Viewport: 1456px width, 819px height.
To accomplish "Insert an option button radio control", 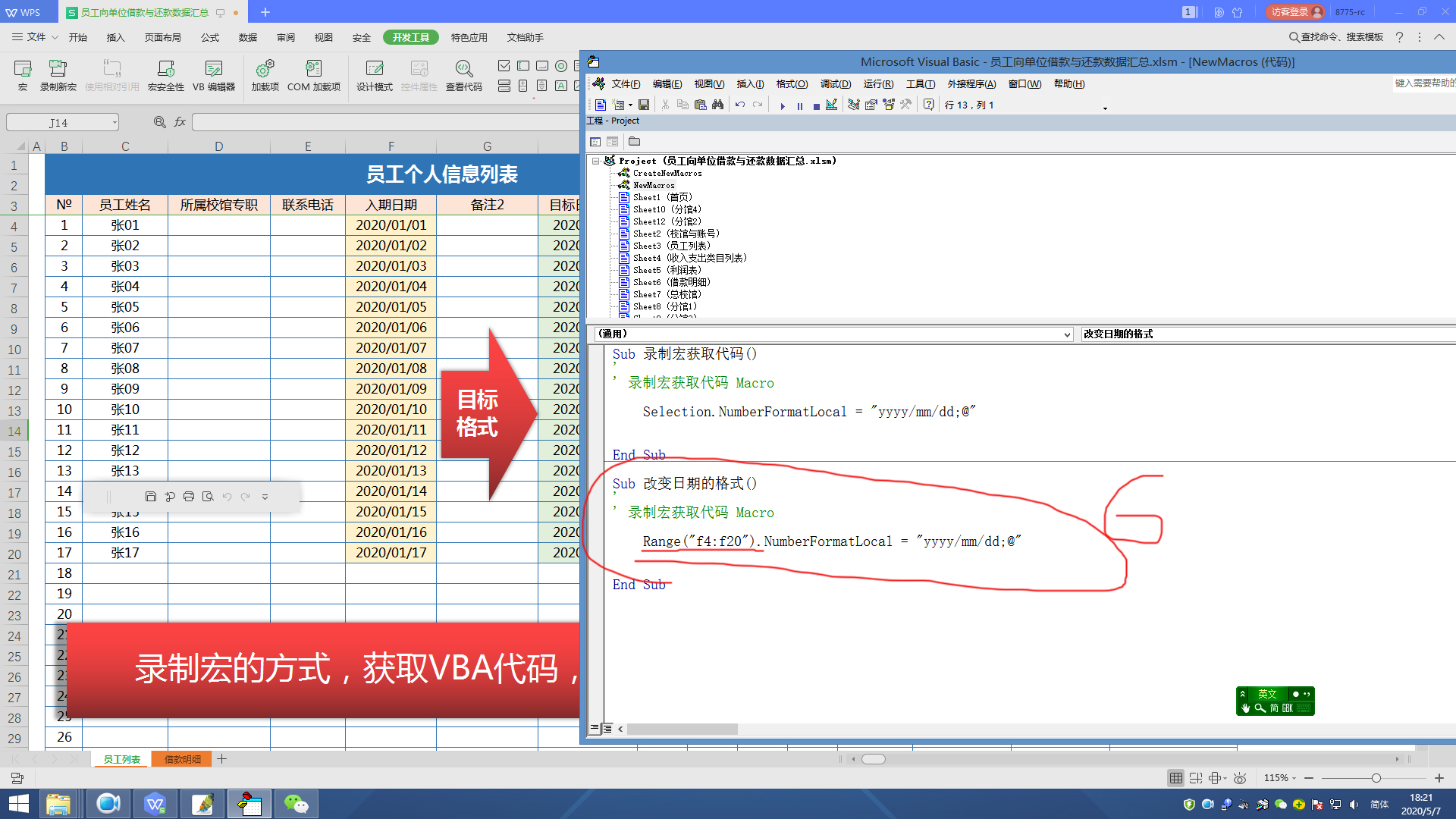I will click(x=561, y=66).
